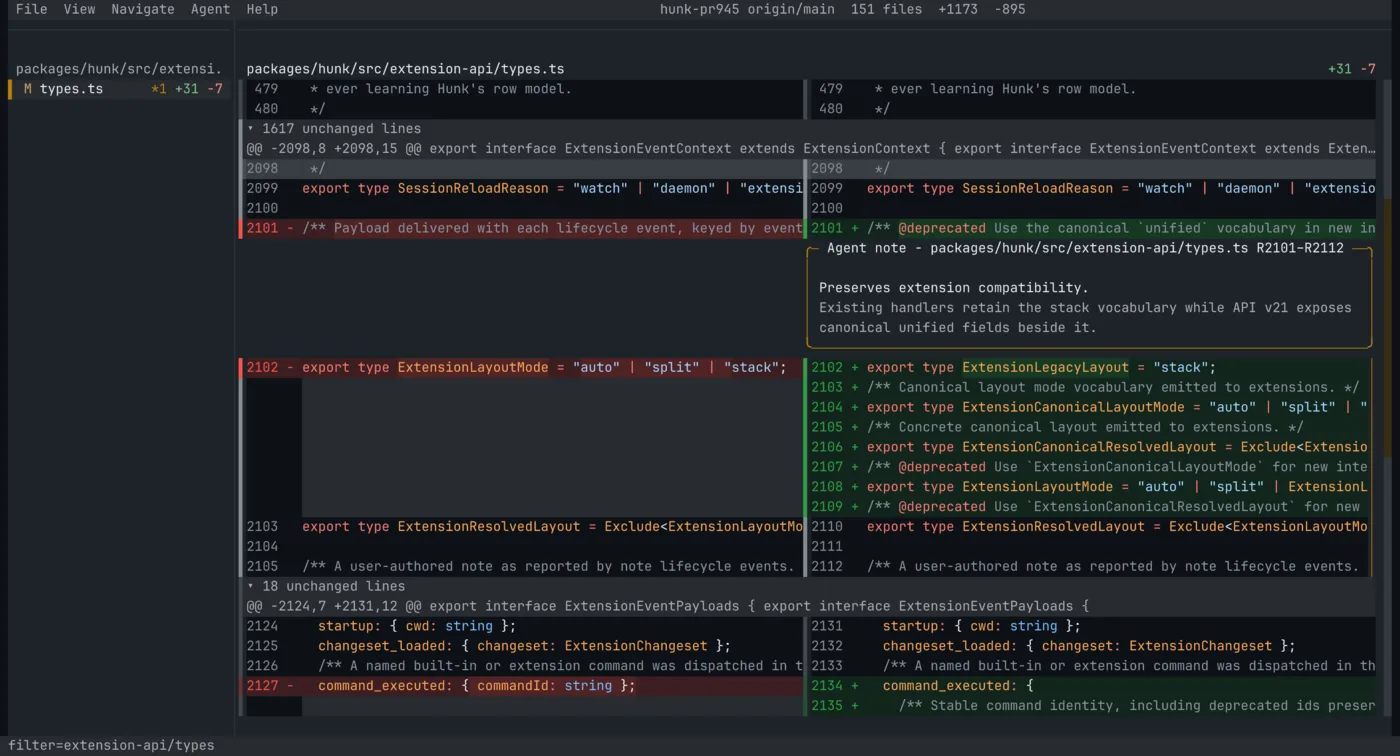This screenshot has height=756, width=1400.
Task: Click added line 2134 command_executed
Action: tap(1092, 686)
